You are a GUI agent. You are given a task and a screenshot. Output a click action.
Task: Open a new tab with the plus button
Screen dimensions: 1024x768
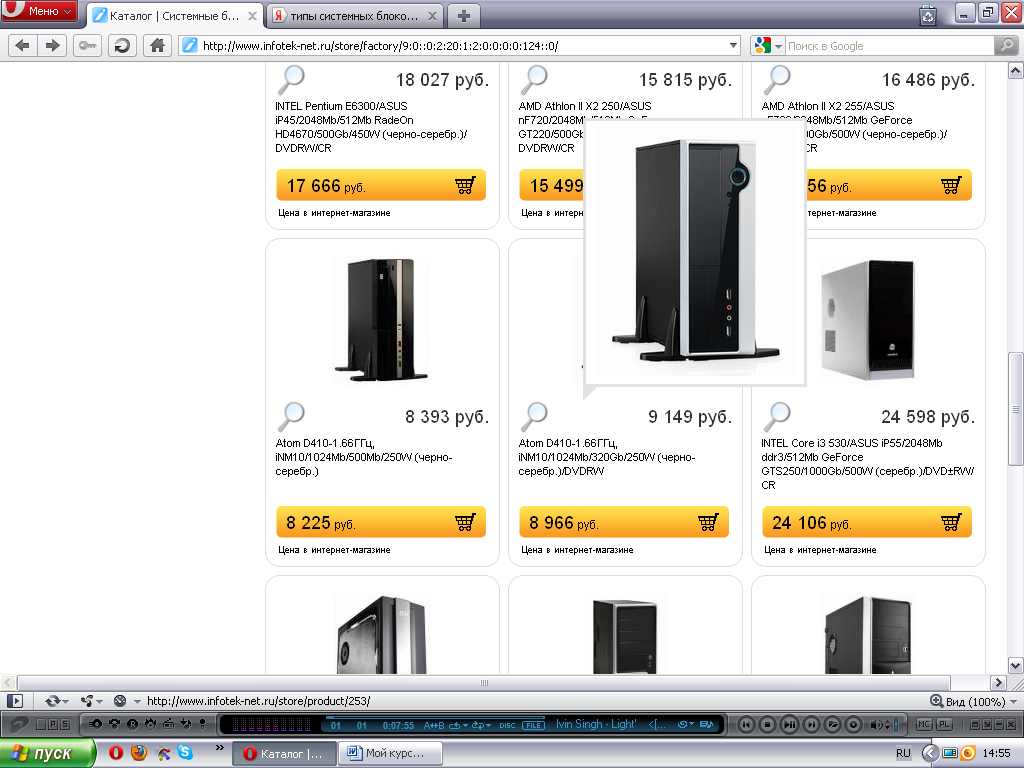464,16
